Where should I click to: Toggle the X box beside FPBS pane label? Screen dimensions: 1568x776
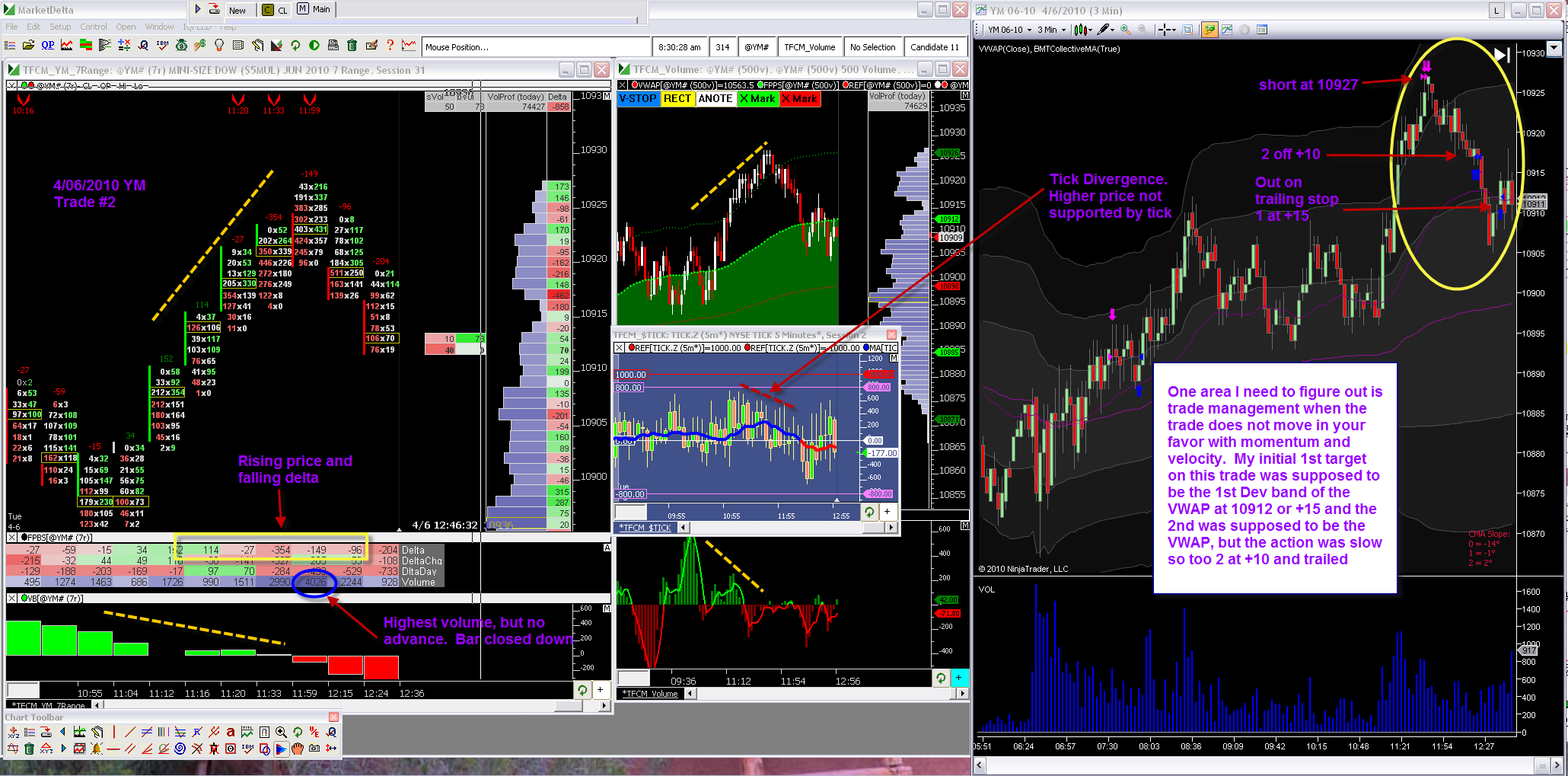[12, 538]
